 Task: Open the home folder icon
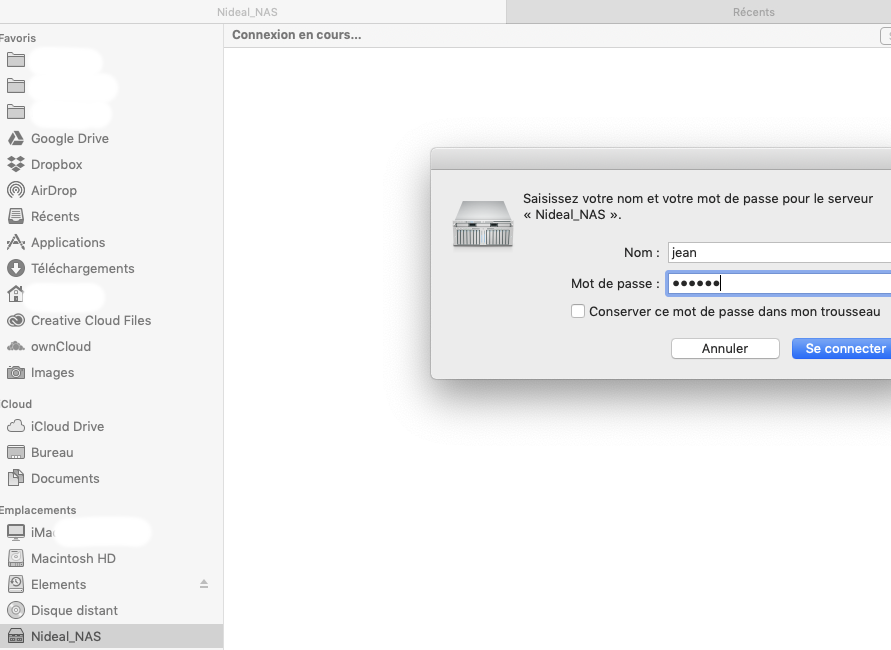point(15,294)
